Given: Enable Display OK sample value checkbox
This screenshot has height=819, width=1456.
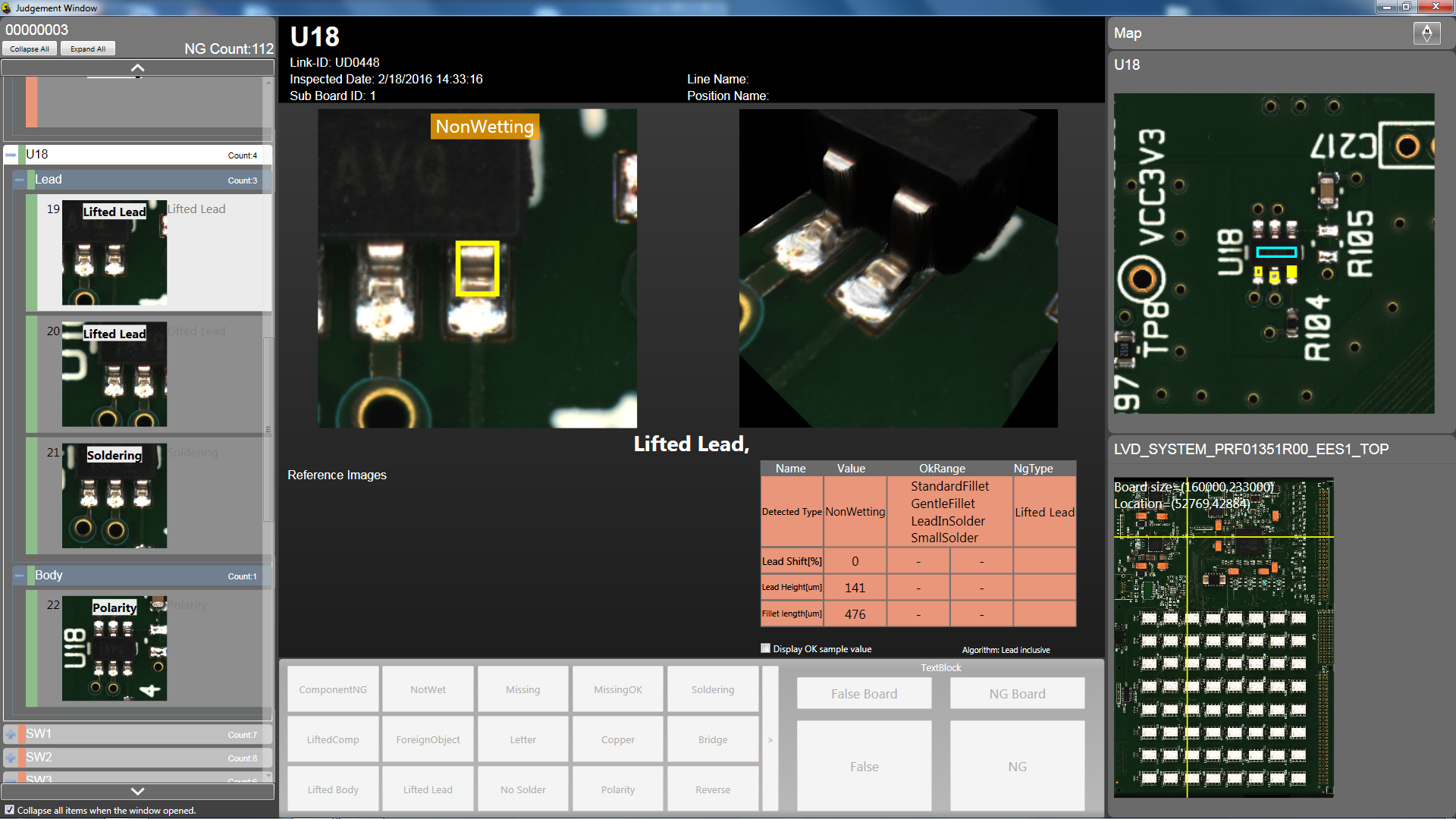Looking at the screenshot, I should (x=766, y=648).
